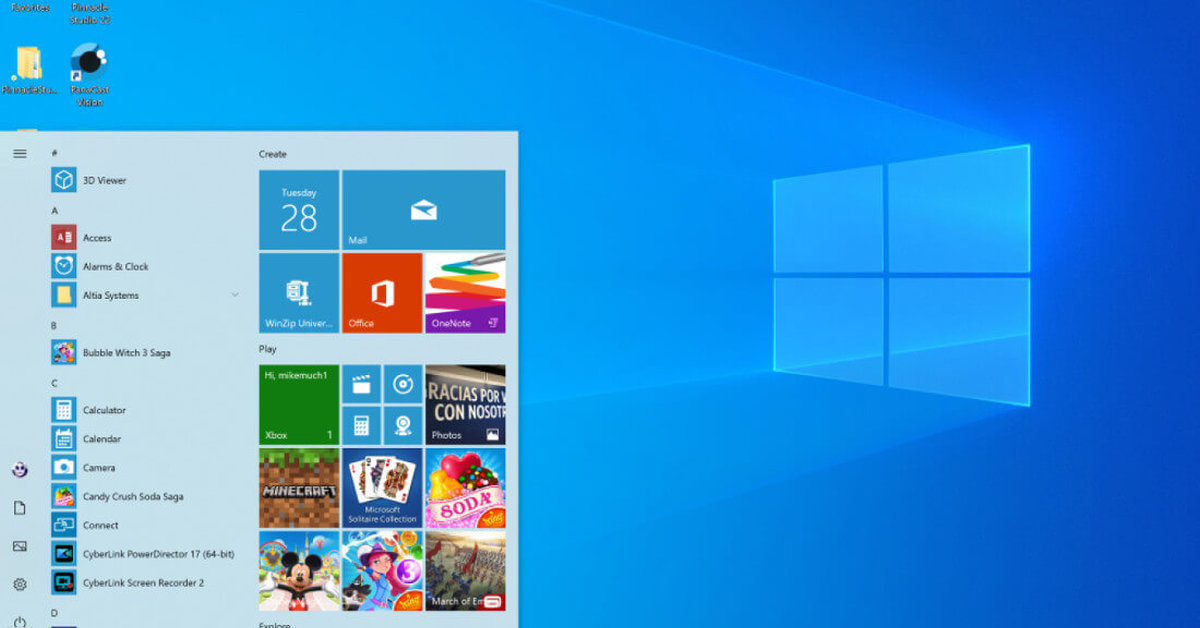The width and height of the screenshot is (1200, 628).
Task: Launch the OneNote tile
Action: click(465, 293)
